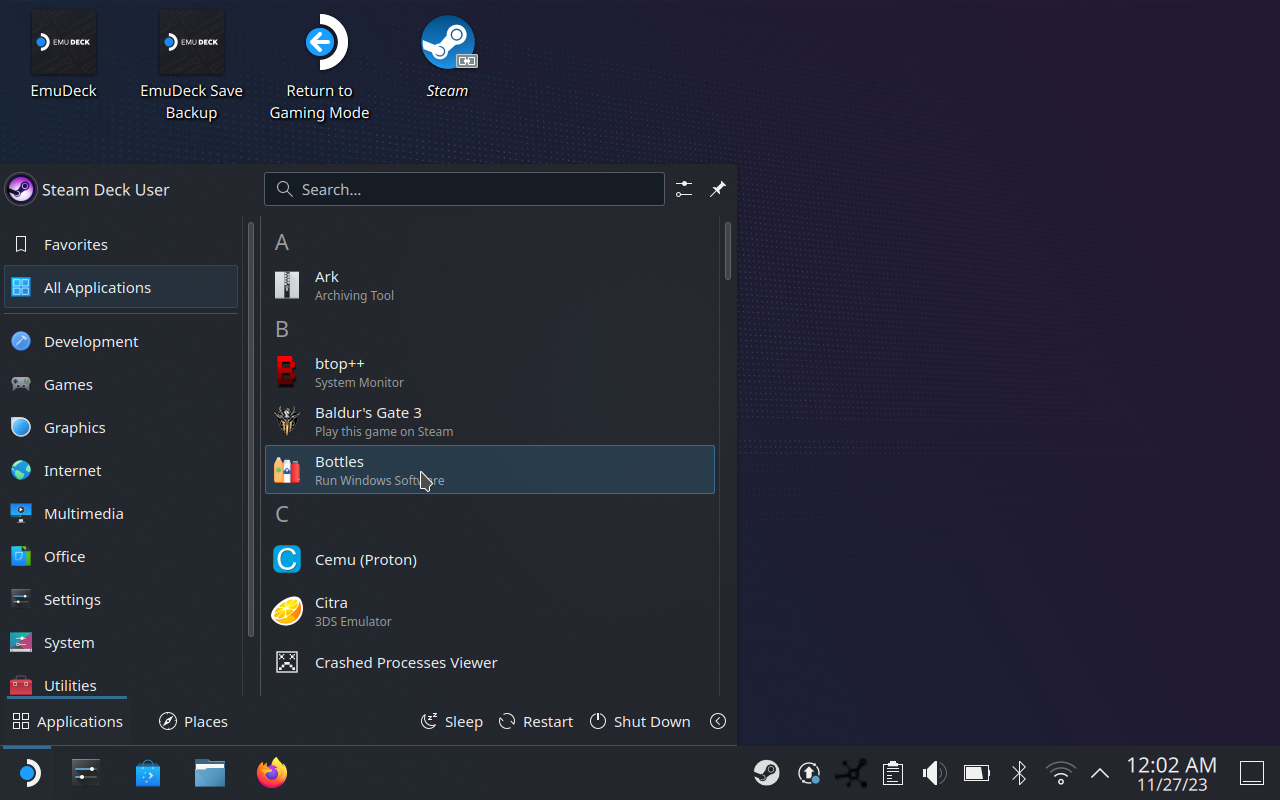Jump to the letter C section header
The image size is (1280, 800).
tap(282, 514)
